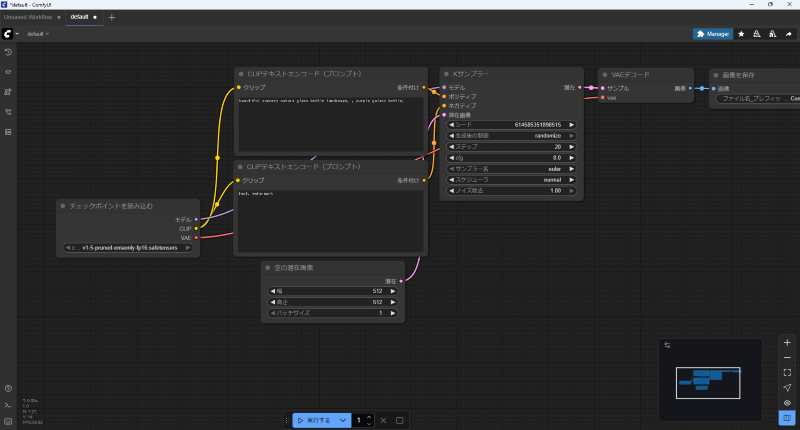Click the negative prompt text area
Viewport: 800px width, 430px height.
[x=331, y=221]
